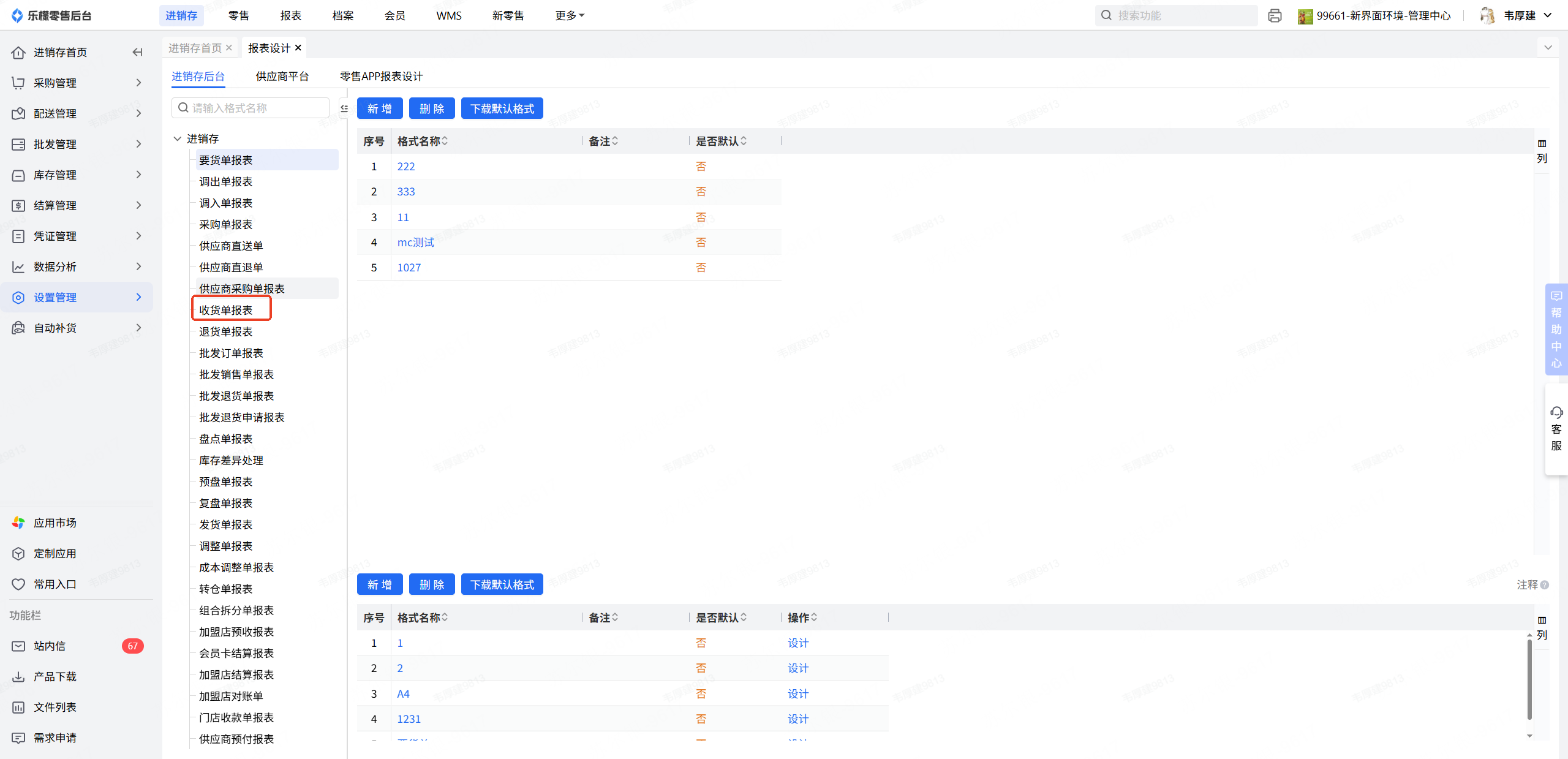Collapse the 进销存 tree node

point(177,139)
